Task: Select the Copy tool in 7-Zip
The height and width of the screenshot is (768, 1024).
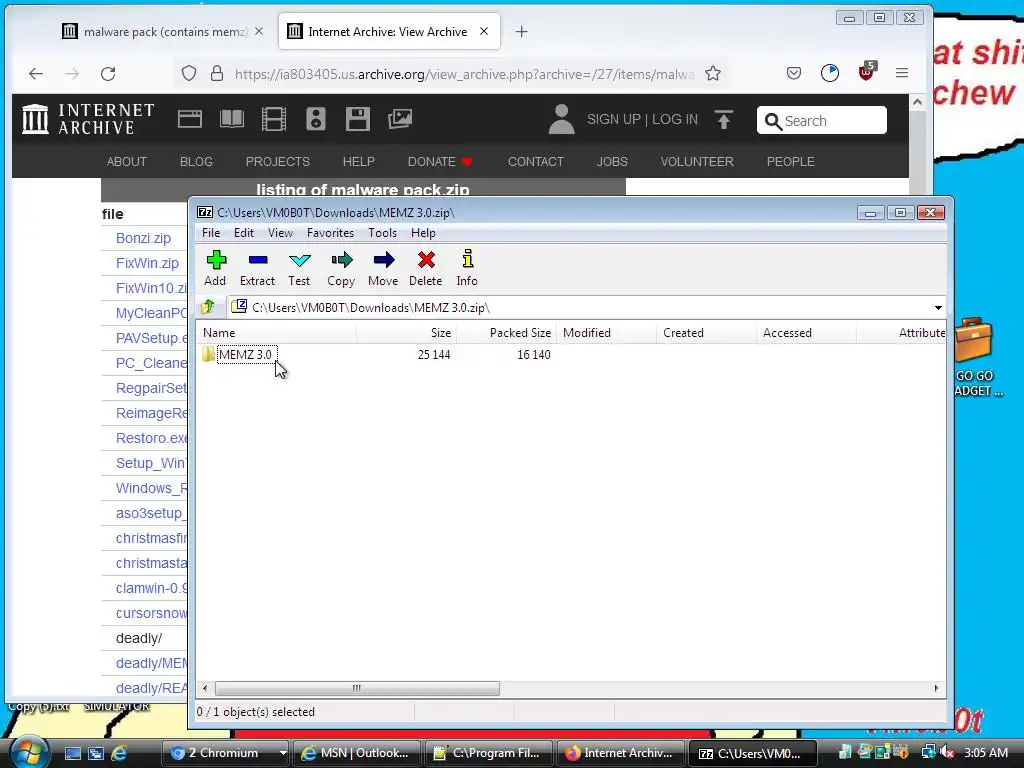Action: (341, 268)
